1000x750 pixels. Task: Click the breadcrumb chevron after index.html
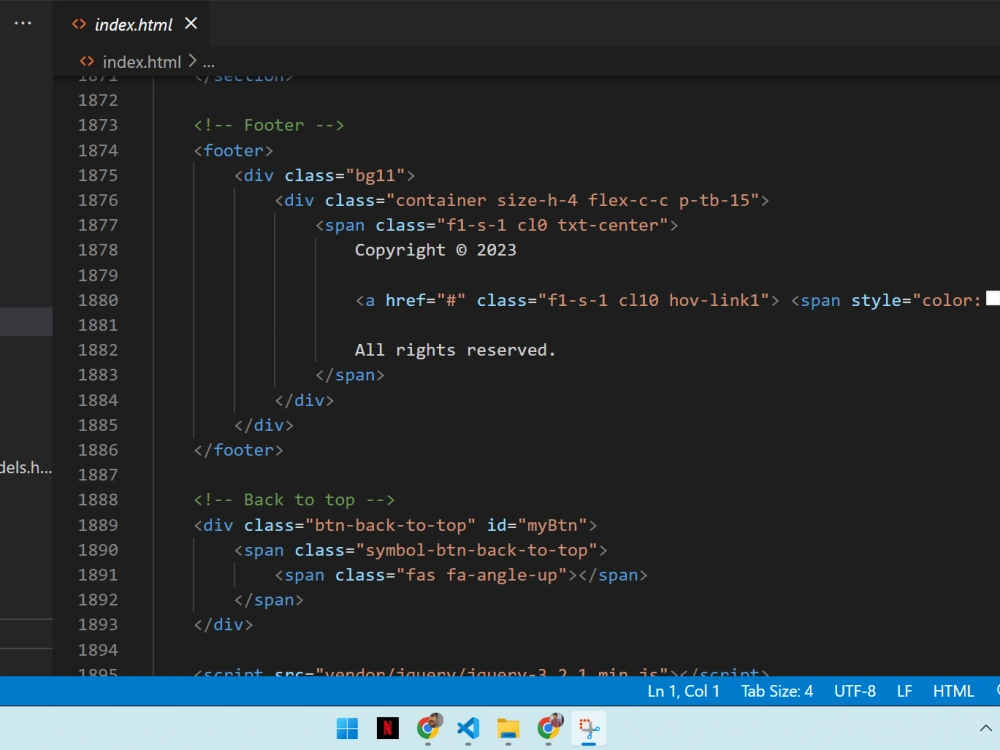[x=193, y=61]
